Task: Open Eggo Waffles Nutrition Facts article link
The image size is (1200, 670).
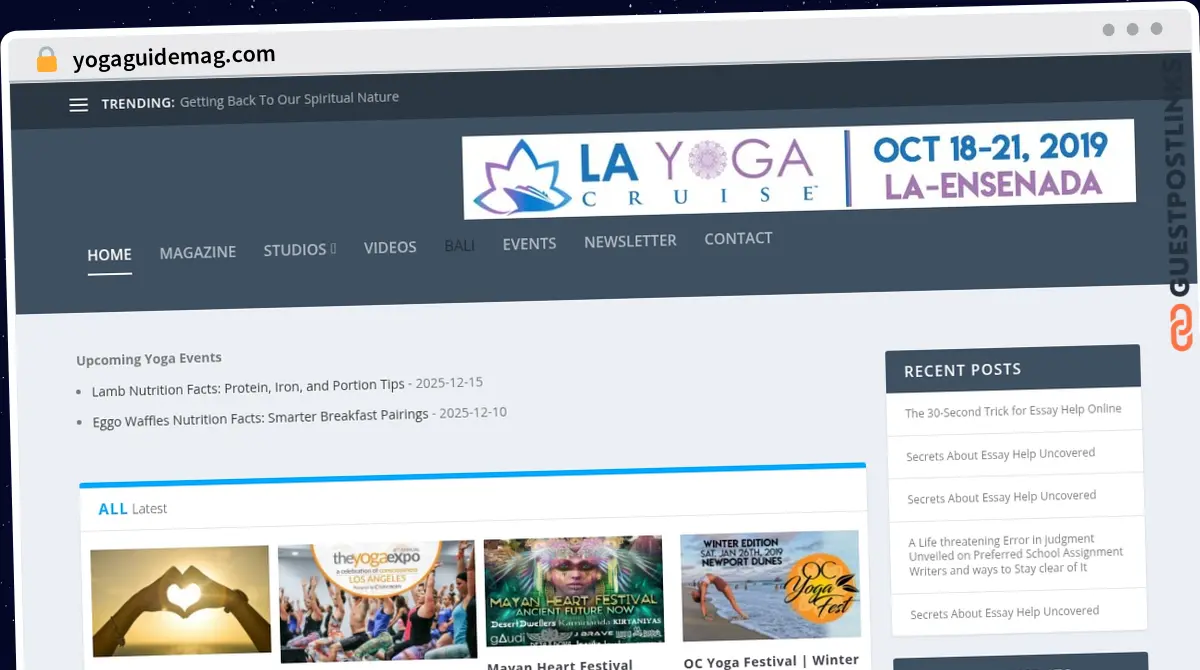Action: point(260,417)
